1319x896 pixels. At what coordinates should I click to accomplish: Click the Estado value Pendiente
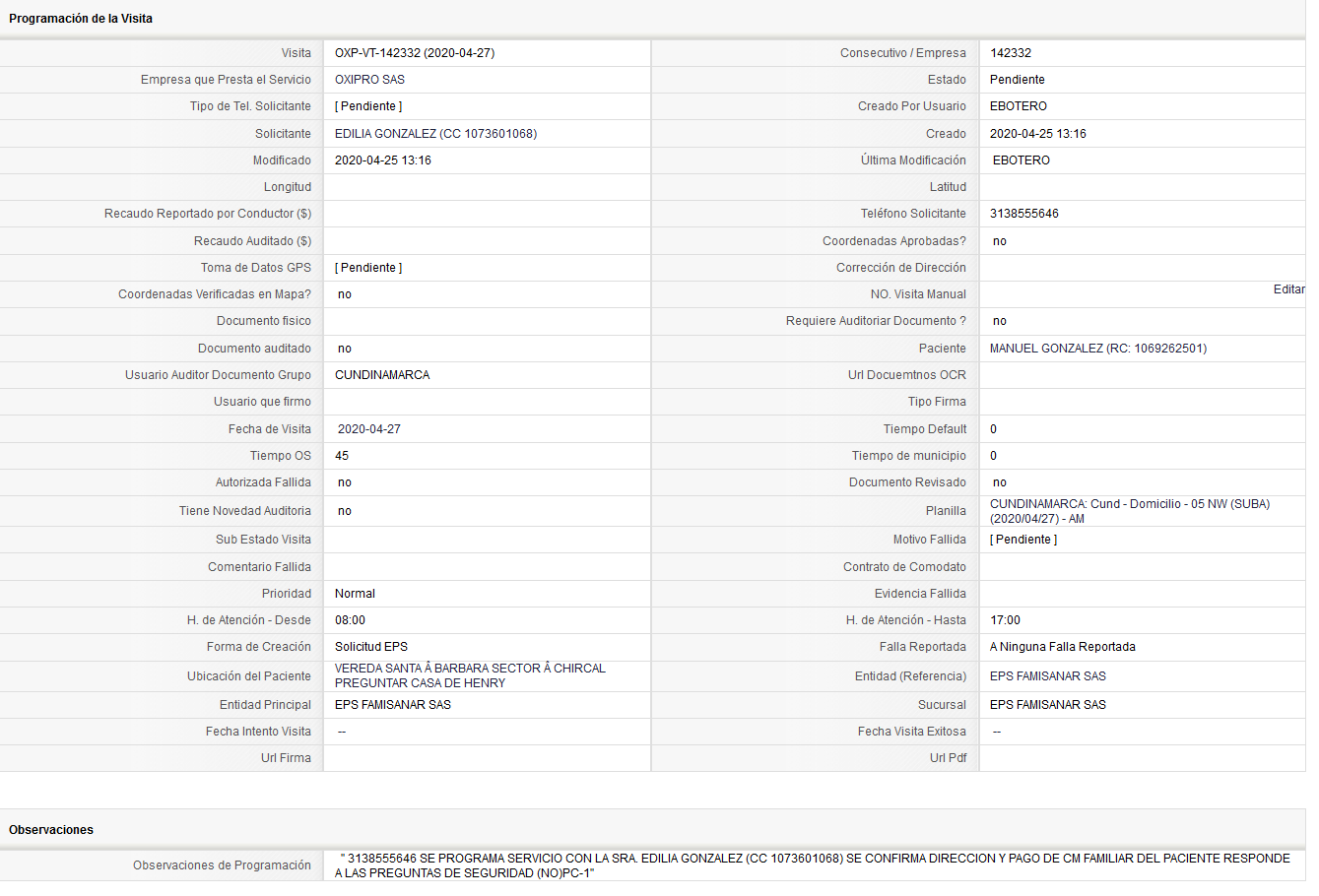pos(1018,80)
